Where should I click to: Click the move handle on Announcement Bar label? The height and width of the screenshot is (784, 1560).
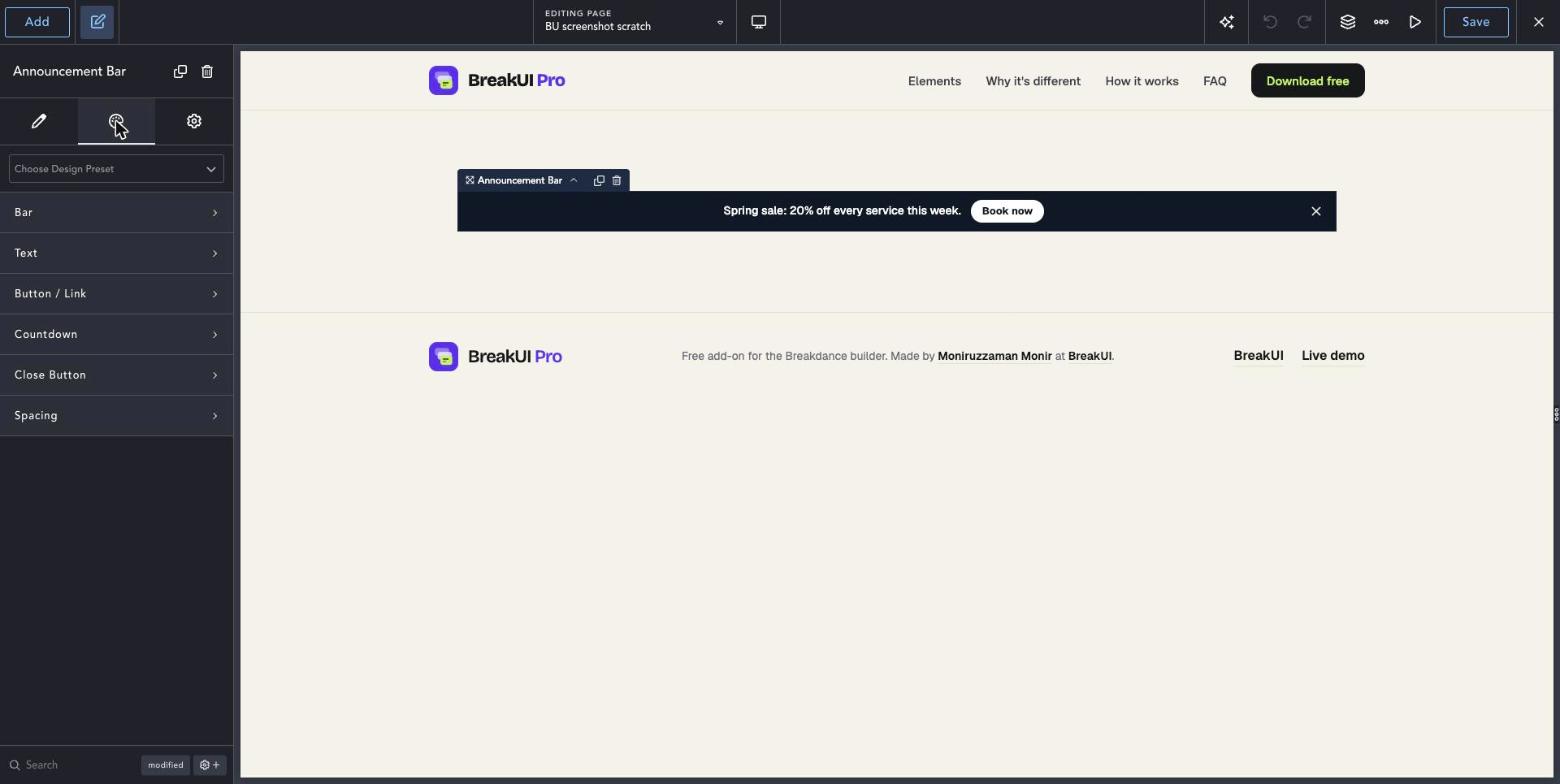(469, 181)
